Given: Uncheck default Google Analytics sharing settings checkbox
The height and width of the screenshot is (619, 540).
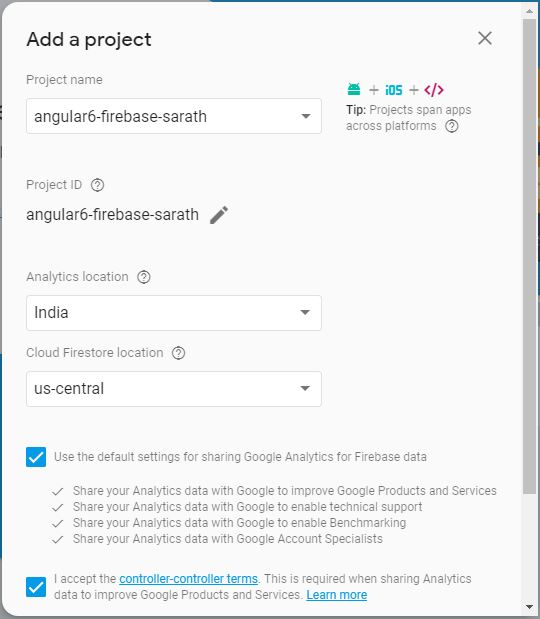Looking at the screenshot, I should 36,457.
